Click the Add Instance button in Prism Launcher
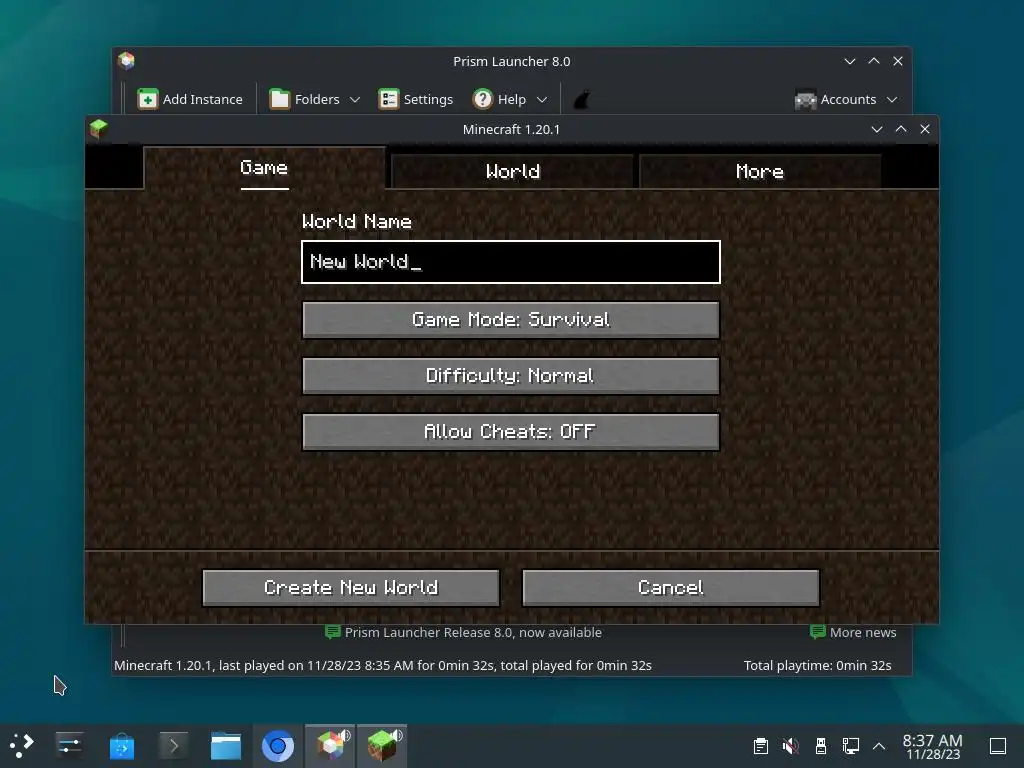This screenshot has width=1024, height=768. (x=190, y=99)
